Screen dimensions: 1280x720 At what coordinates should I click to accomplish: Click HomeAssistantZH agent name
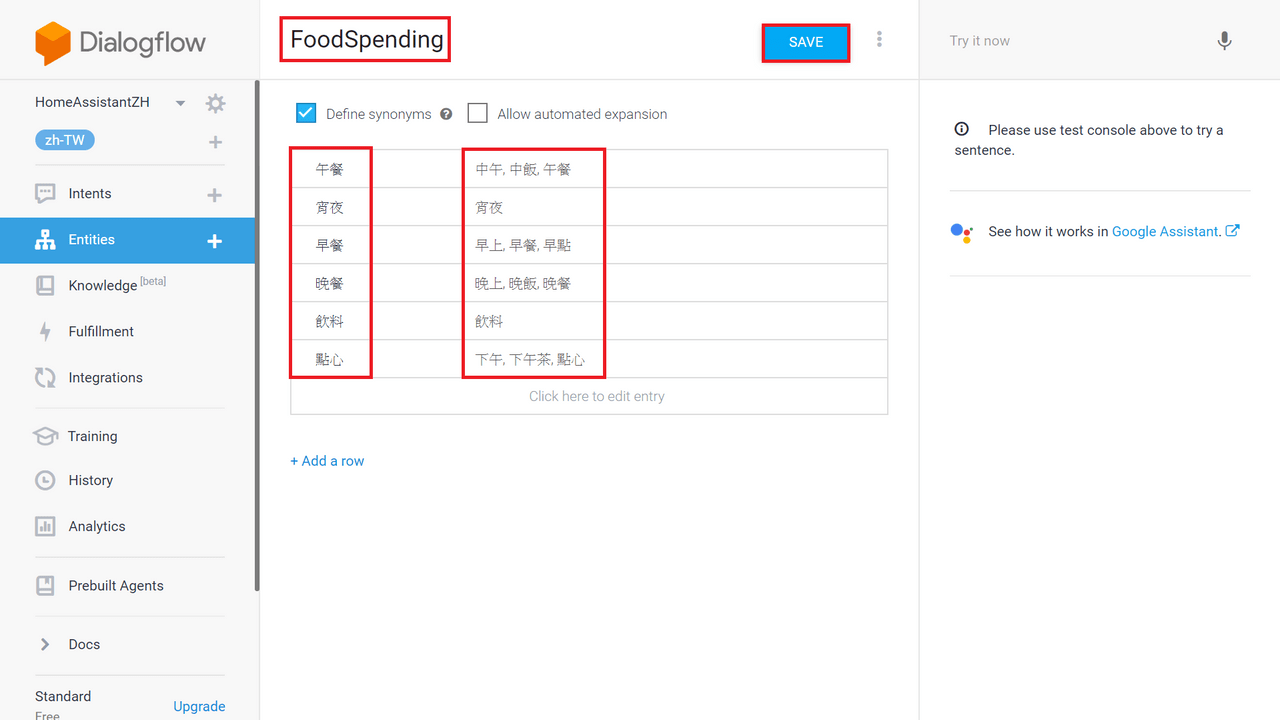(x=92, y=102)
